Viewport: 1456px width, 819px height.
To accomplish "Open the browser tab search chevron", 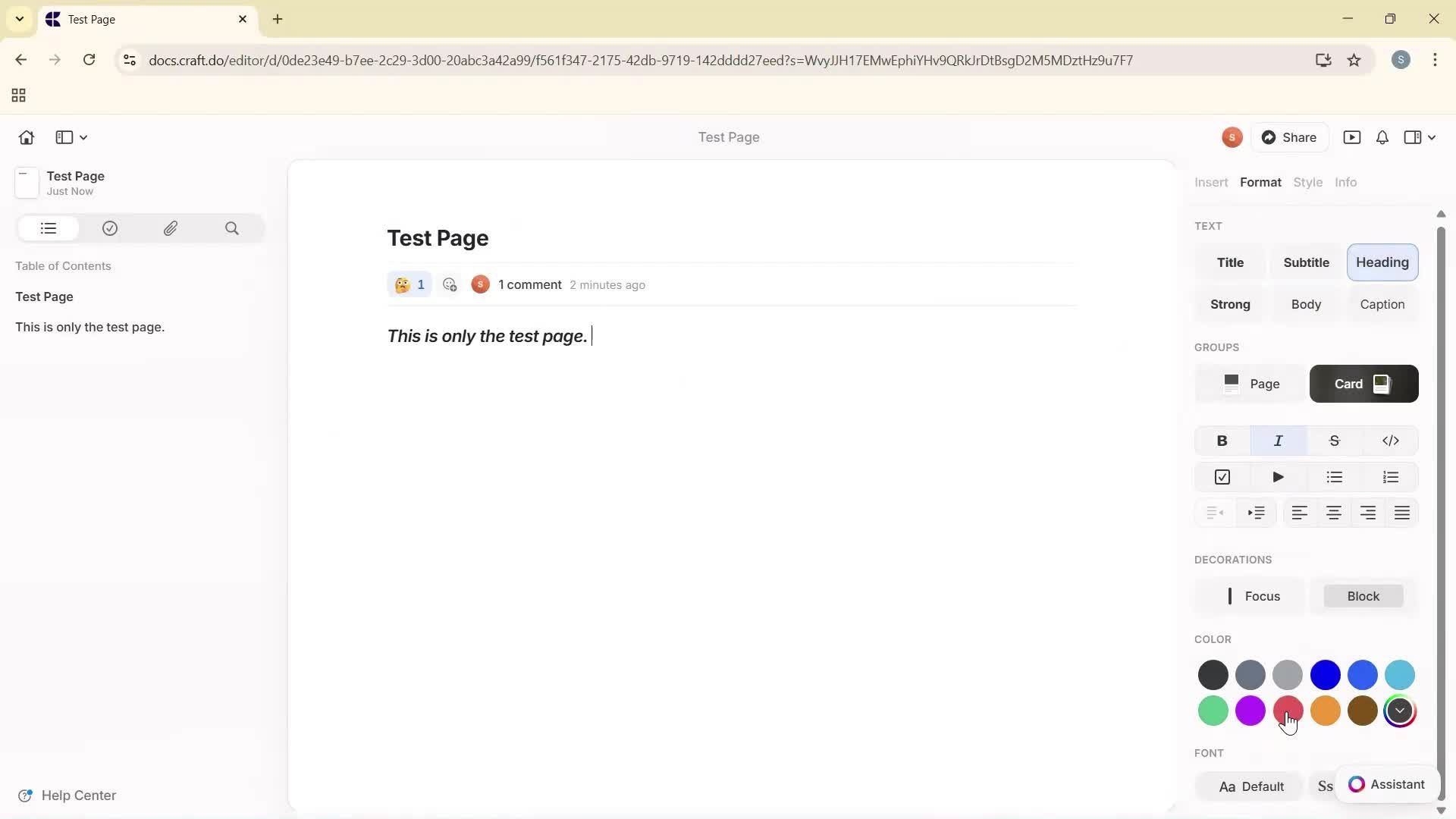I will tap(19, 19).
